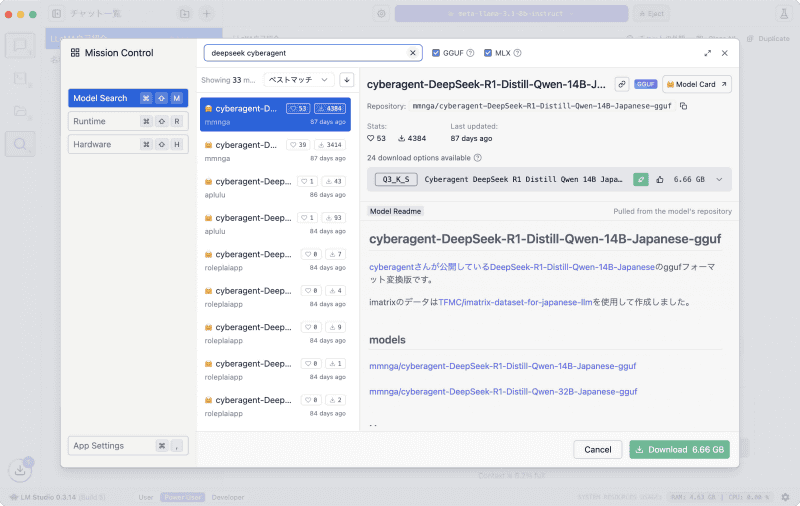
Task: Toggle sidebar panel in main window toolbar
Action: coord(57,14)
